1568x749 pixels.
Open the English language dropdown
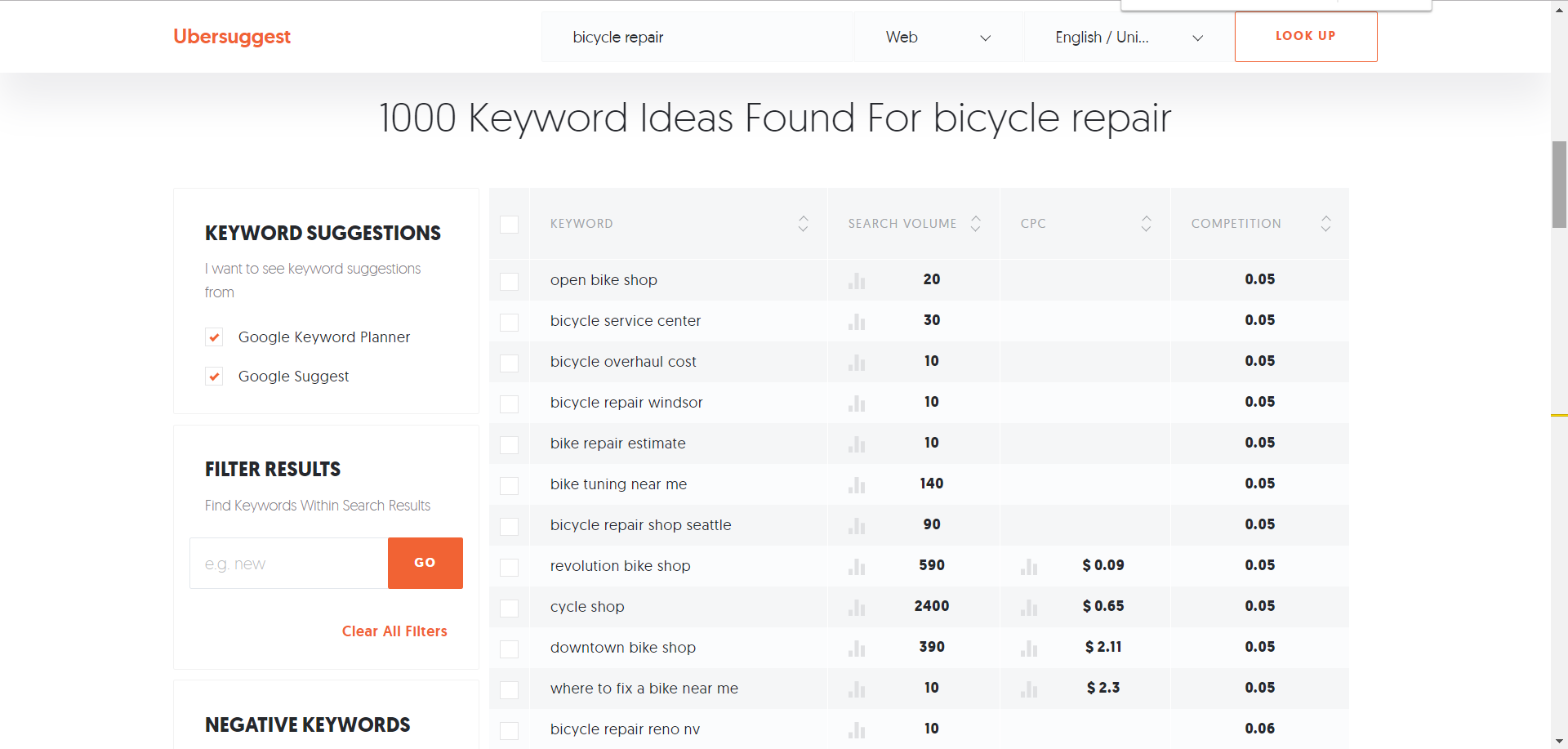point(1129,37)
